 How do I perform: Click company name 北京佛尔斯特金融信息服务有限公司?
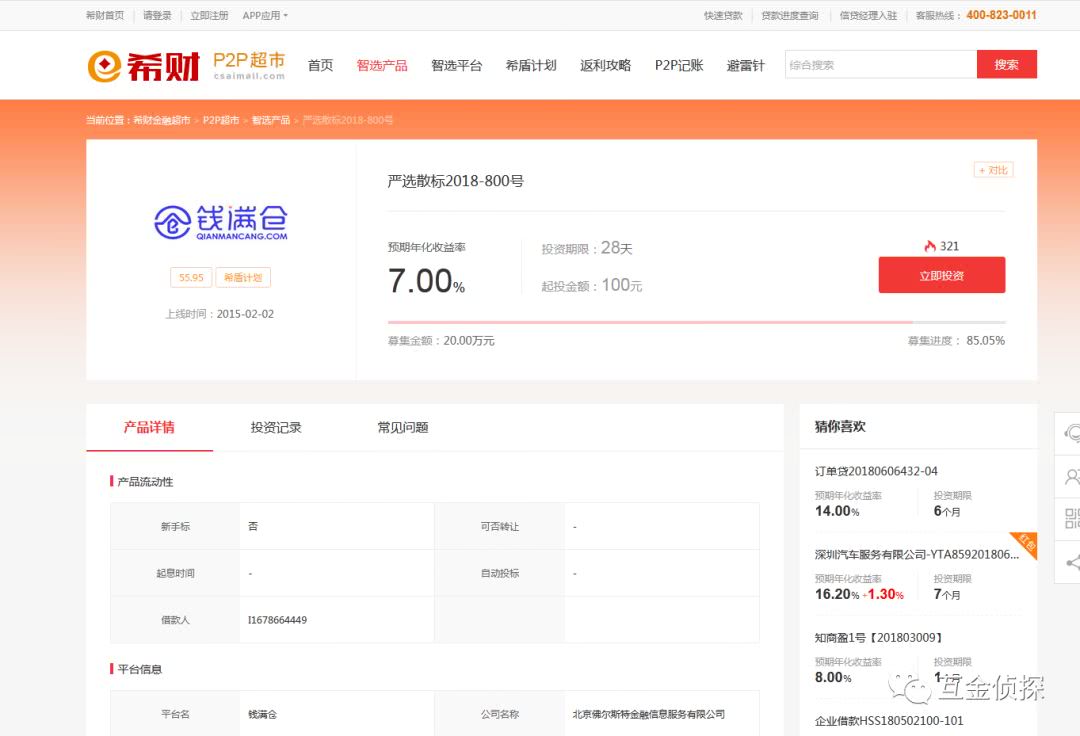tap(648, 715)
